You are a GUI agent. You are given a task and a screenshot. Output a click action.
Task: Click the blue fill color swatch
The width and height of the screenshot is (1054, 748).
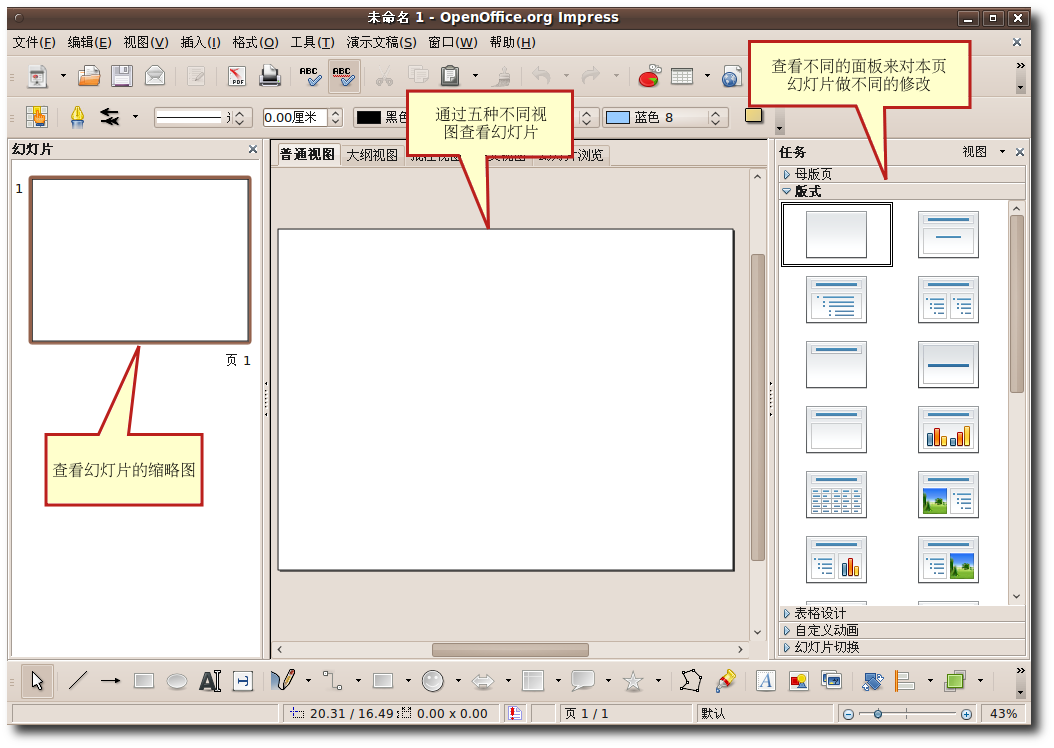(618, 118)
